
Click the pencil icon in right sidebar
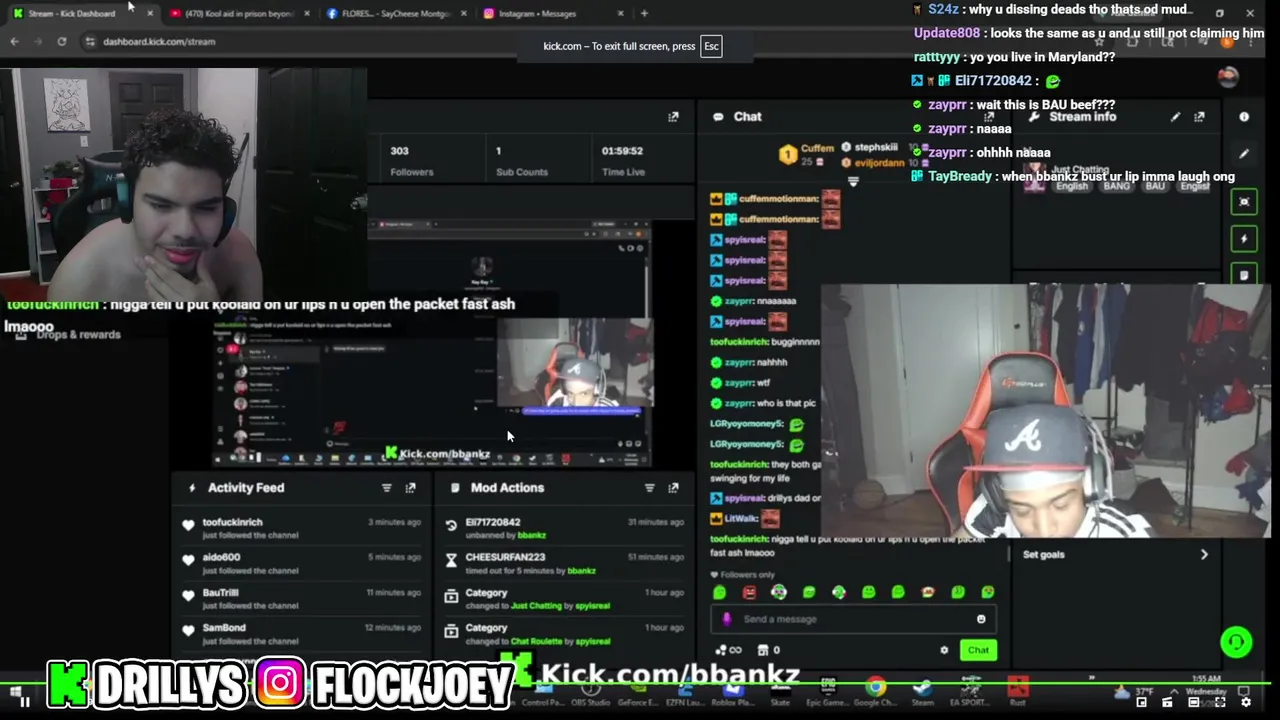[x=1244, y=154]
